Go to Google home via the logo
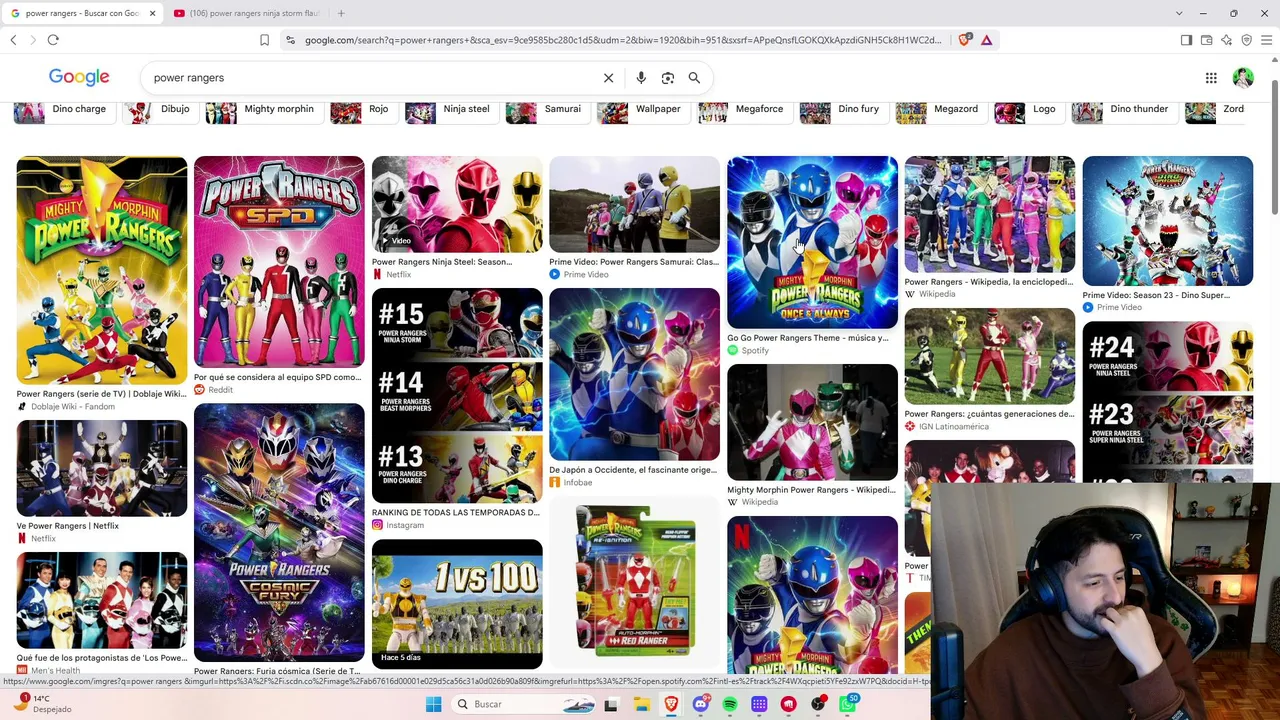 [79, 78]
